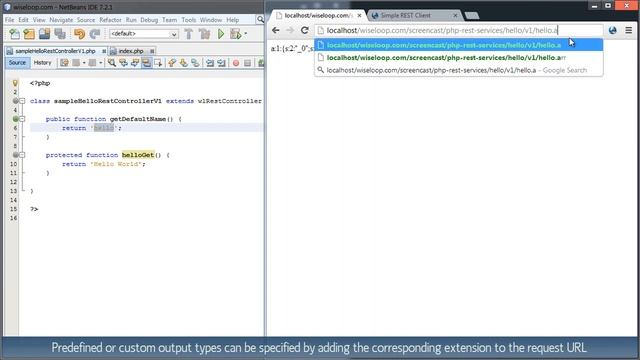Undo the last edit in NetBeans
The image size is (640, 360).
79,34
